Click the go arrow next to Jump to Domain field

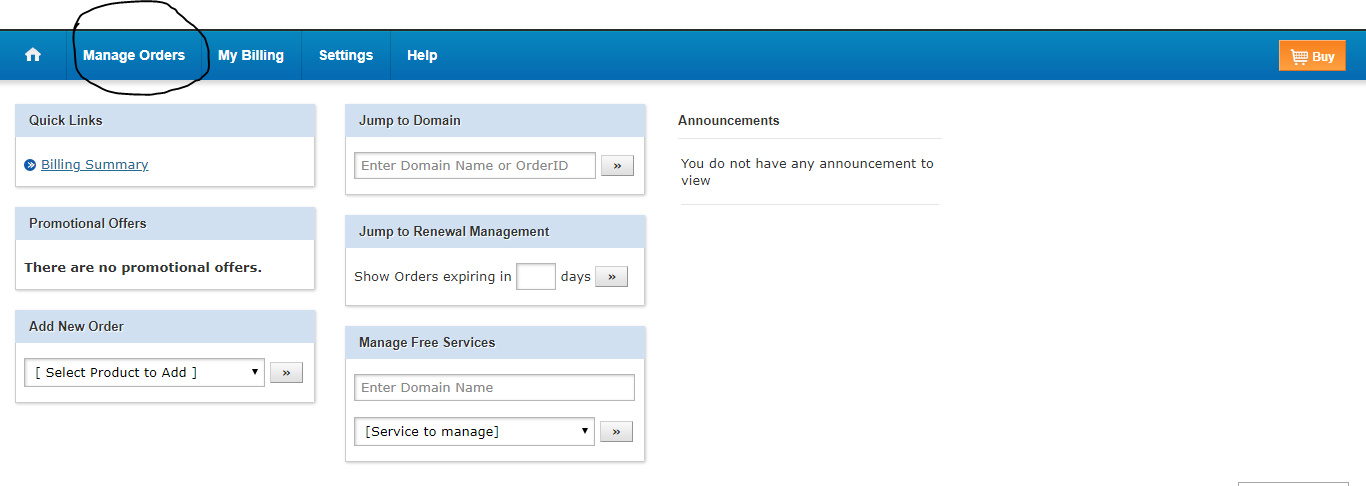[x=617, y=166]
